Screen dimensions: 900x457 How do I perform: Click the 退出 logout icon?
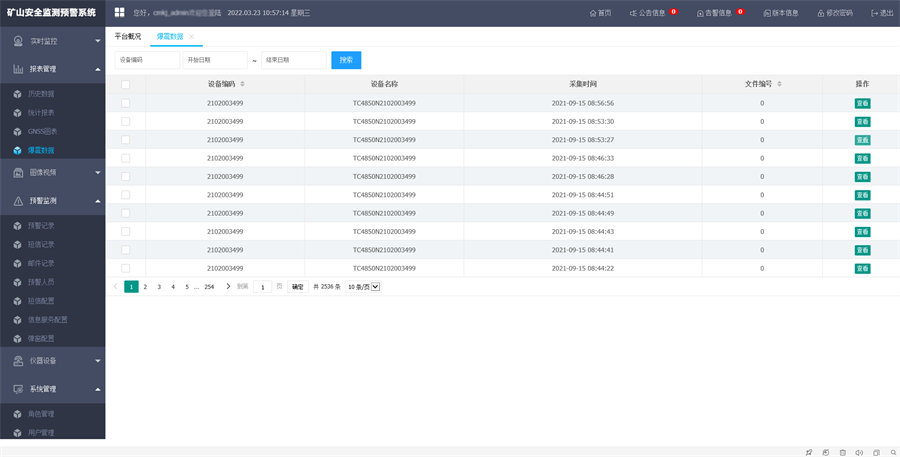click(x=875, y=13)
